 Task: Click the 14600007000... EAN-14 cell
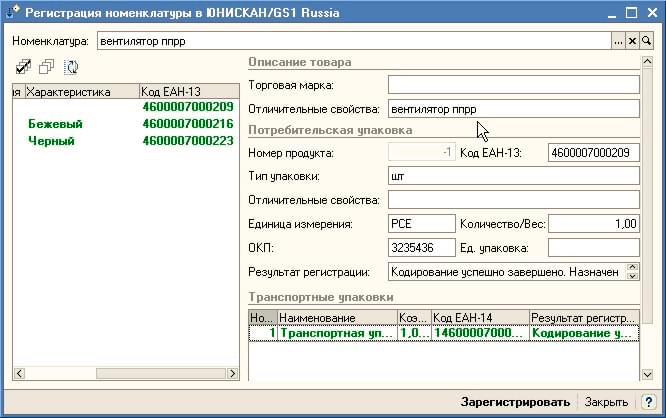click(x=480, y=333)
